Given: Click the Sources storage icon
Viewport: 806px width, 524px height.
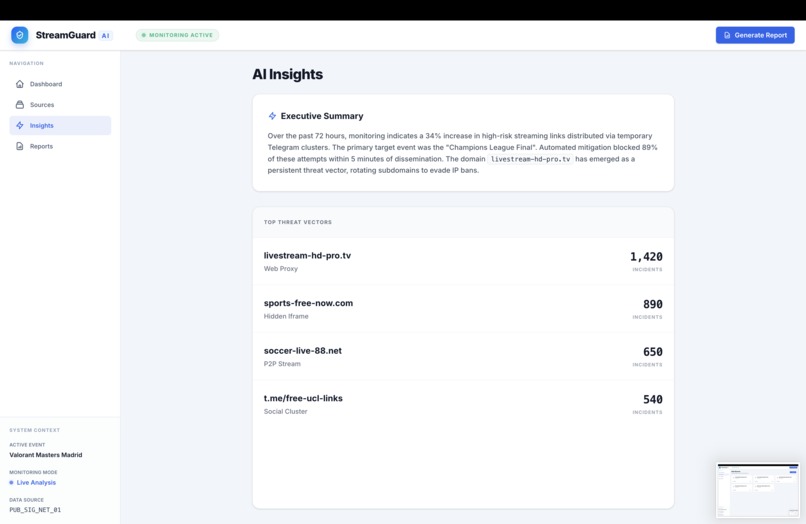Looking at the screenshot, I should 20,104.
